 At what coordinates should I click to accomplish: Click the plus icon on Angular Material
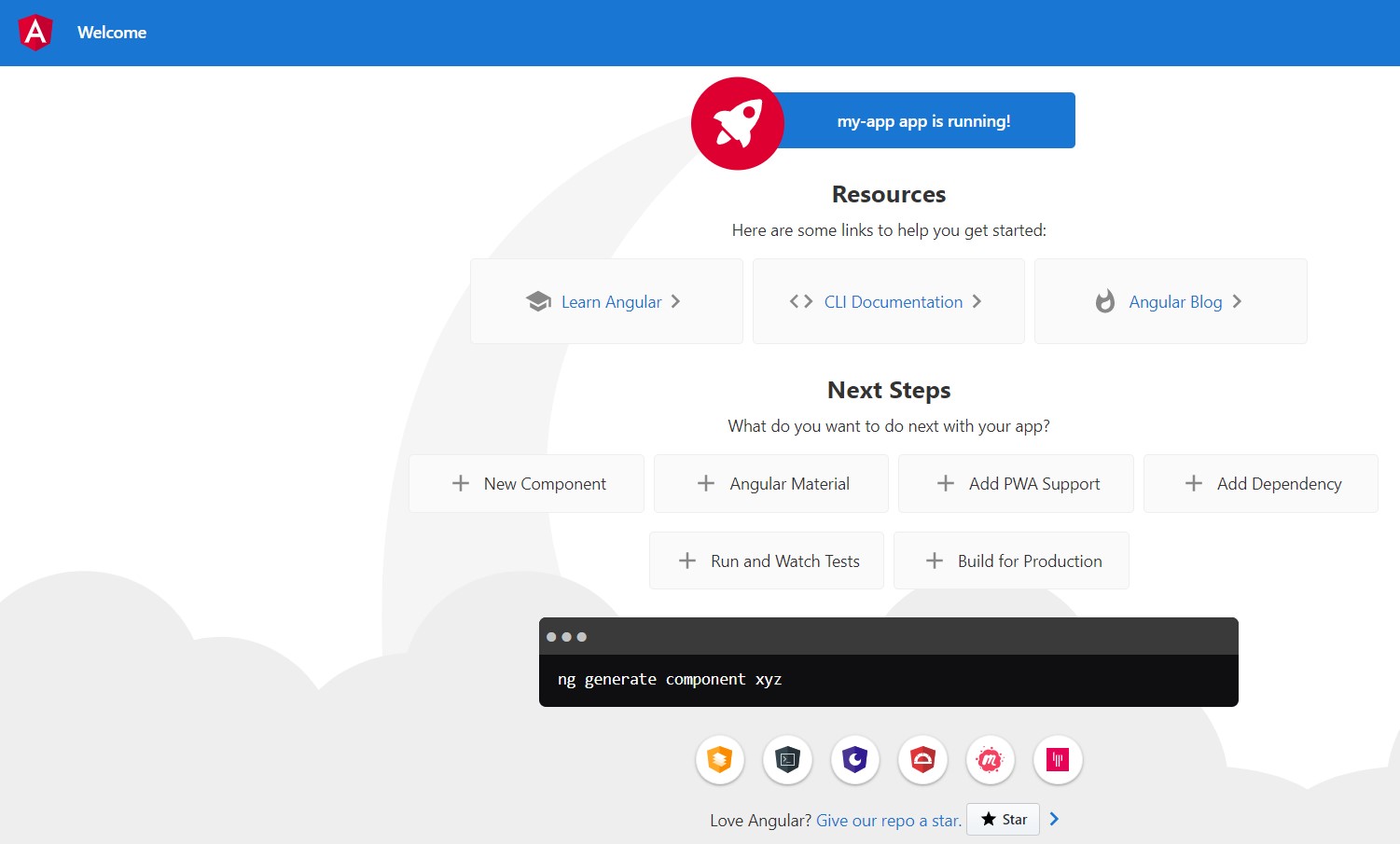706,483
